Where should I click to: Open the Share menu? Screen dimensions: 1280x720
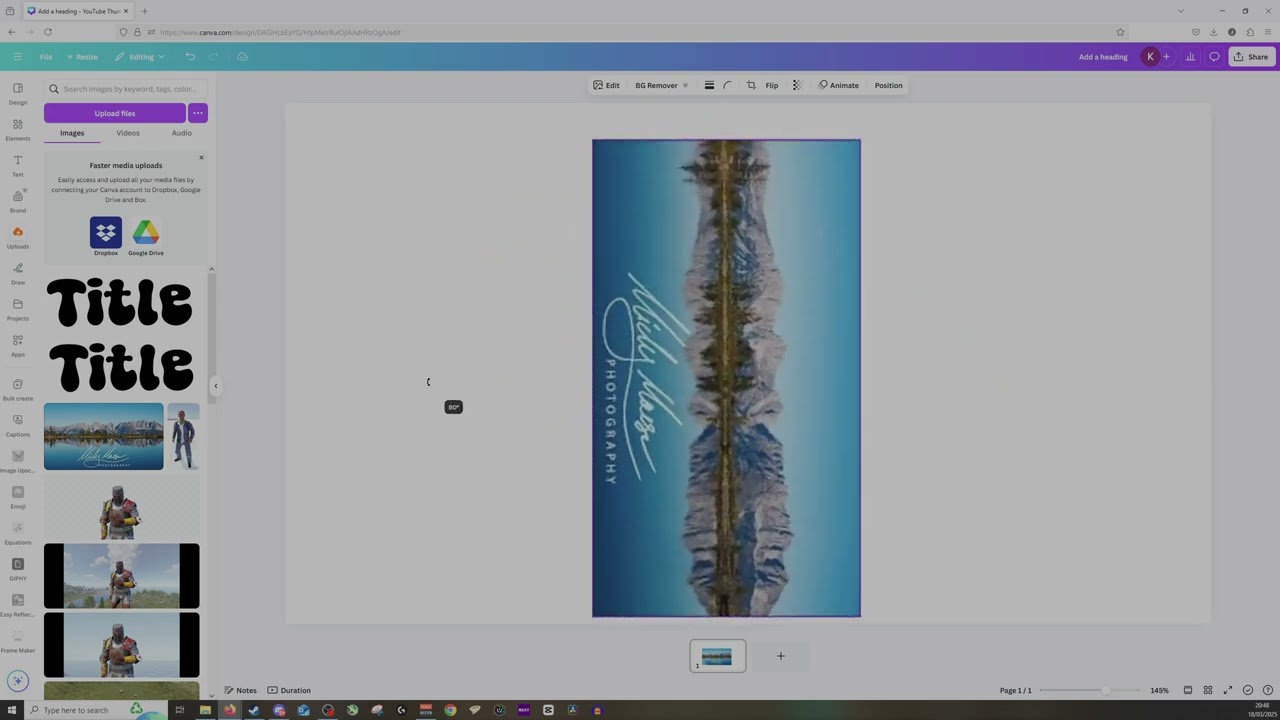point(1250,57)
